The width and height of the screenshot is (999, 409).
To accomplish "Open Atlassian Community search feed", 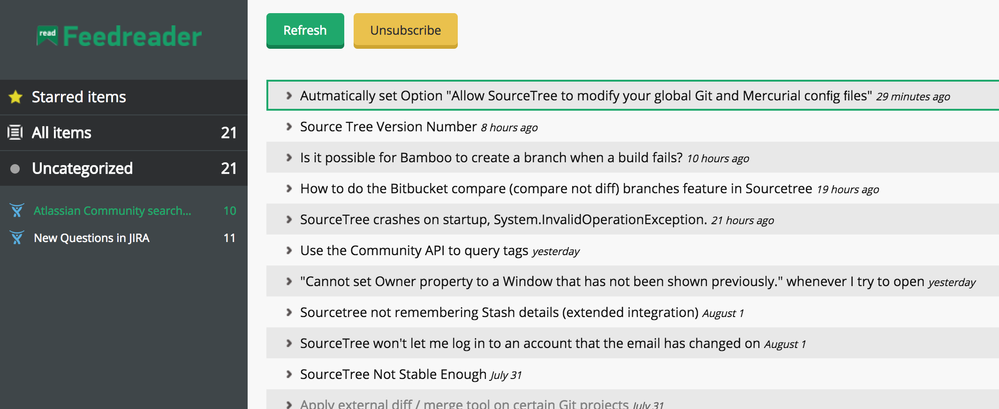I will pyautogui.click(x=112, y=210).
